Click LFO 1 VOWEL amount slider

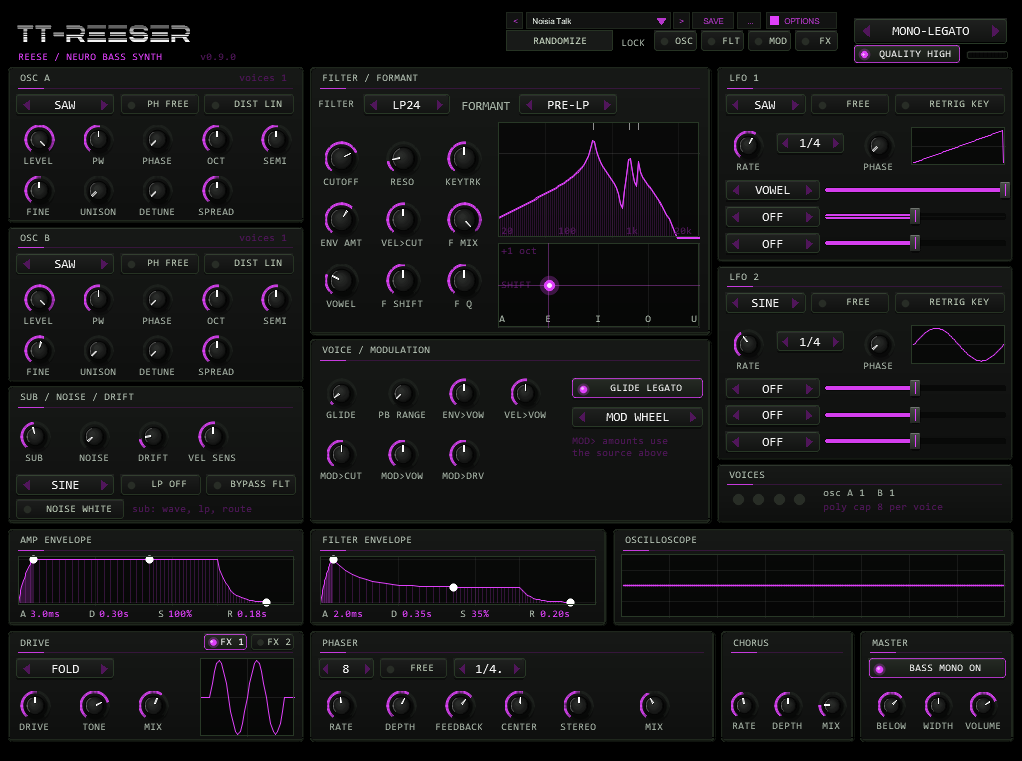pos(916,190)
